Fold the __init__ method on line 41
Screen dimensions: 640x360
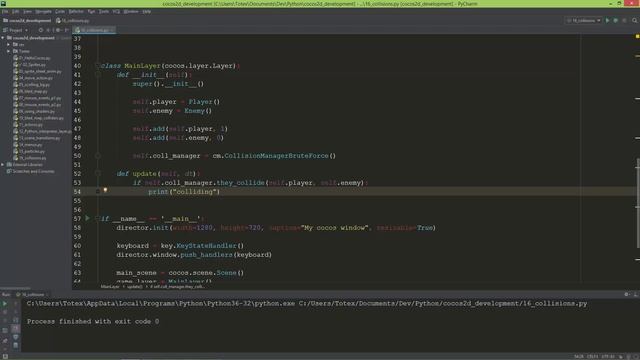pyautogui.click(x=98, y=75)
